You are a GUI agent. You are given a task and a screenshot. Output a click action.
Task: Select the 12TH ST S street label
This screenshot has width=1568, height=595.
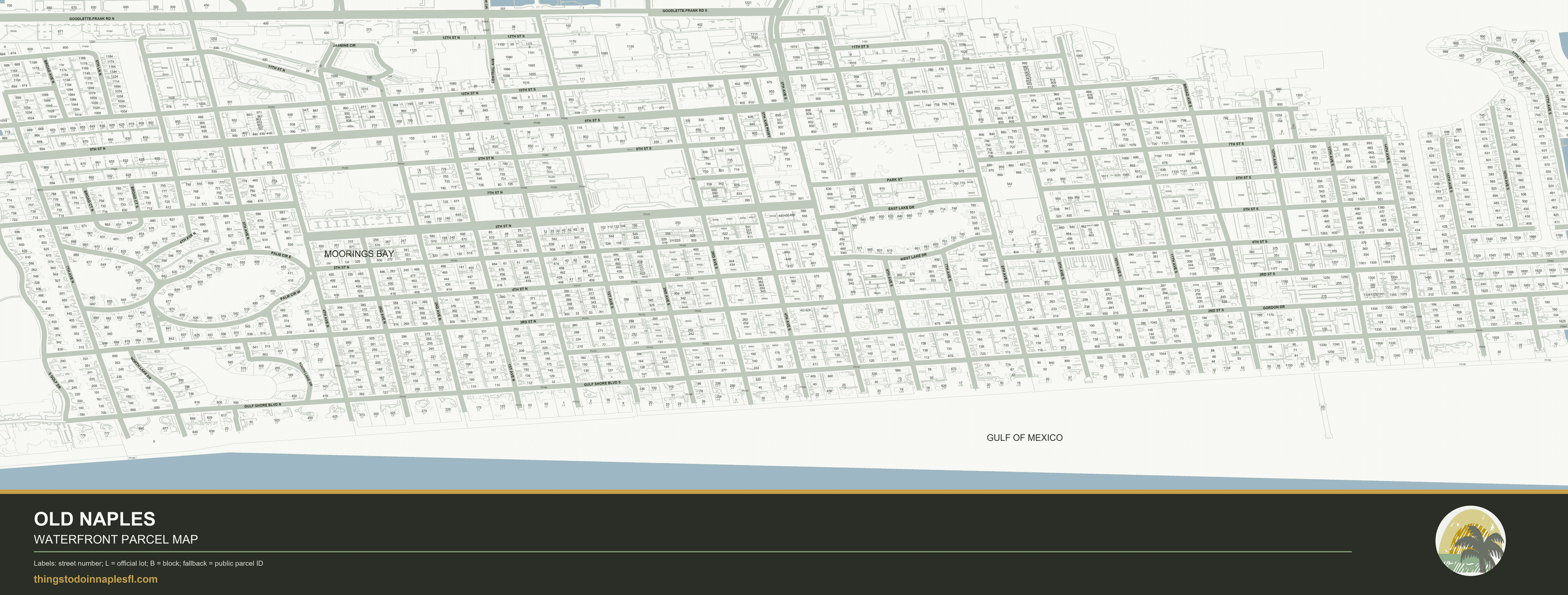(516, 36)
